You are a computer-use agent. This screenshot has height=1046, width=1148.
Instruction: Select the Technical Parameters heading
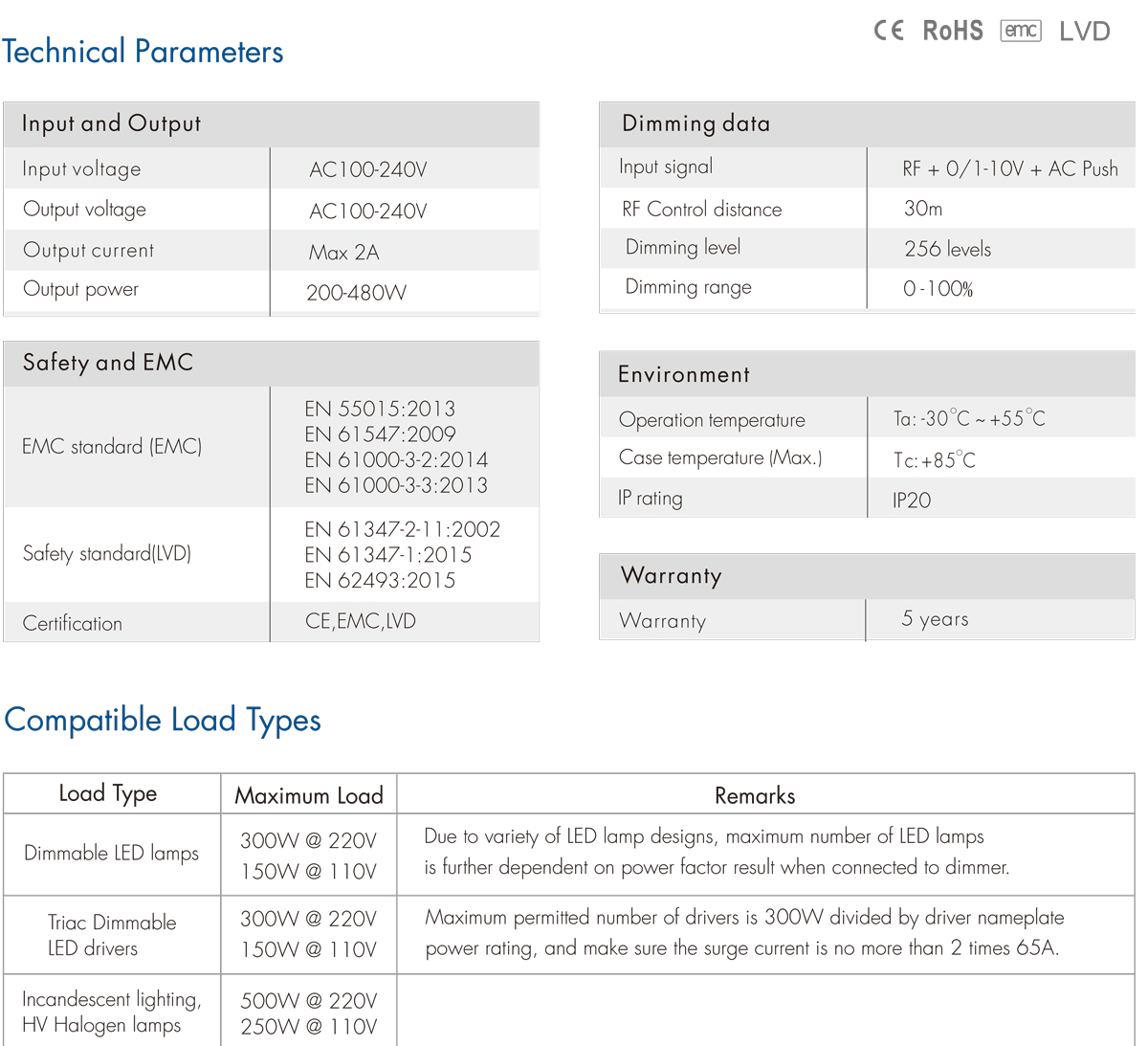pyautogui.click(x=143, y=52)
